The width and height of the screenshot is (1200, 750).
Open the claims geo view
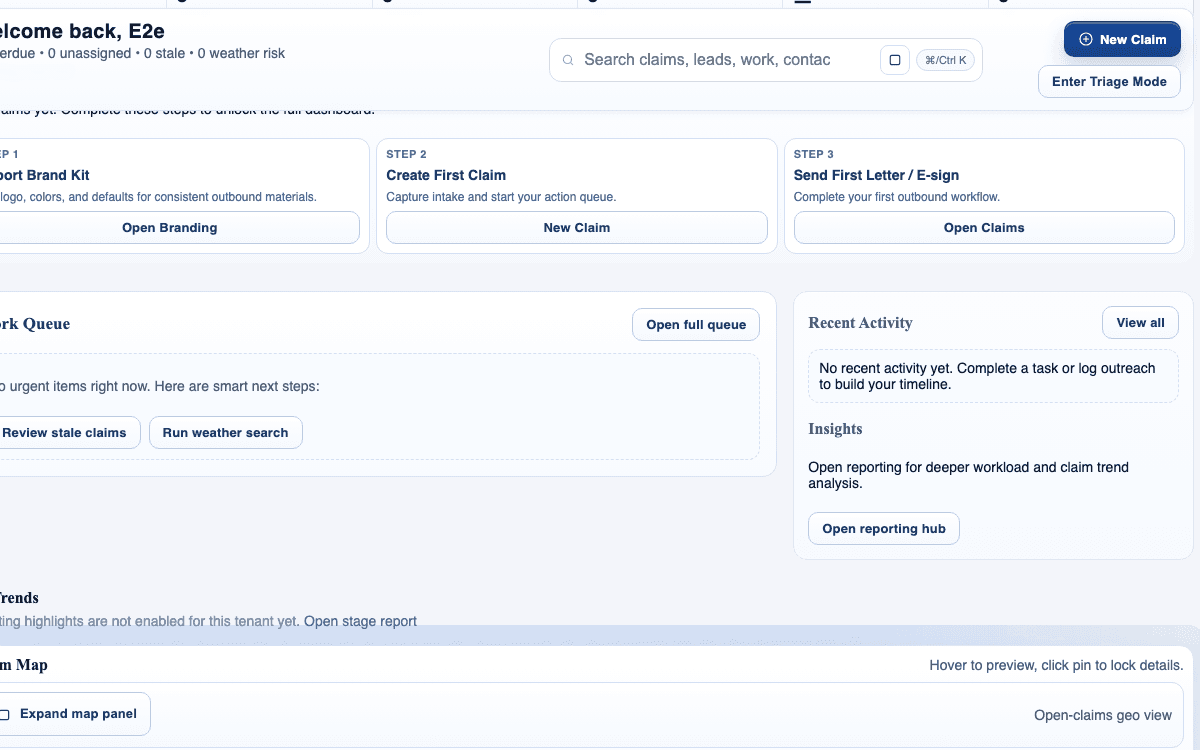pos(1102,715)
